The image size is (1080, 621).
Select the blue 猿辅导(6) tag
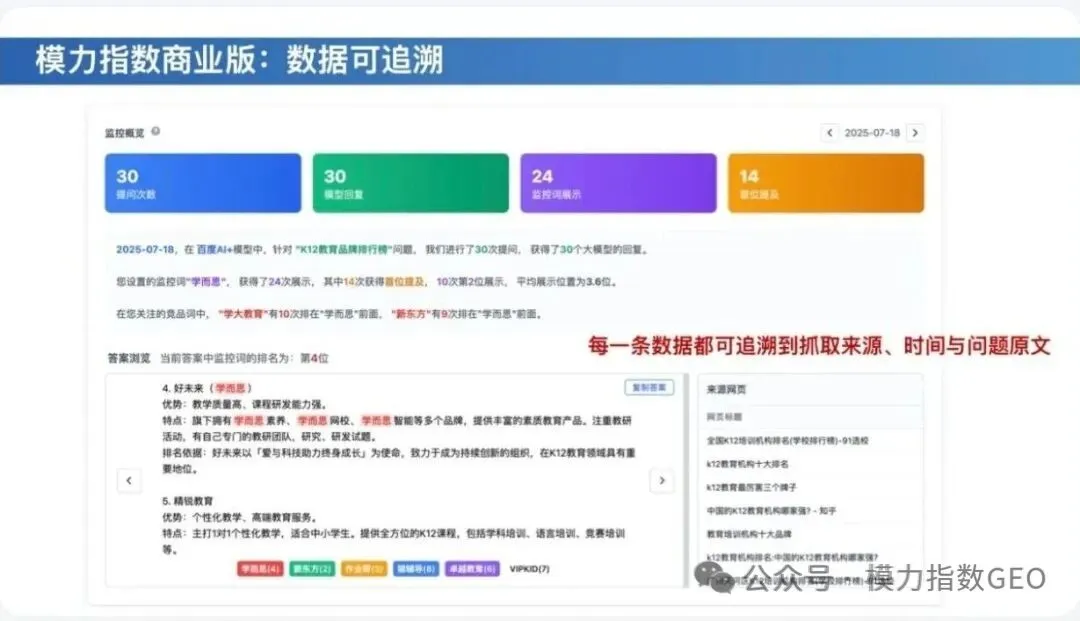click(x=416, y=569)
